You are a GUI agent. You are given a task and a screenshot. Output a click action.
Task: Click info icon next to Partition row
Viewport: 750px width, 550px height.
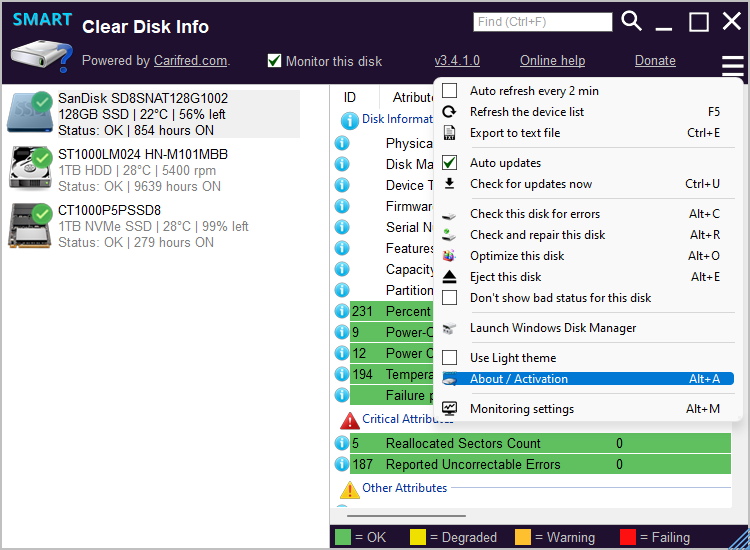[342, 290]
